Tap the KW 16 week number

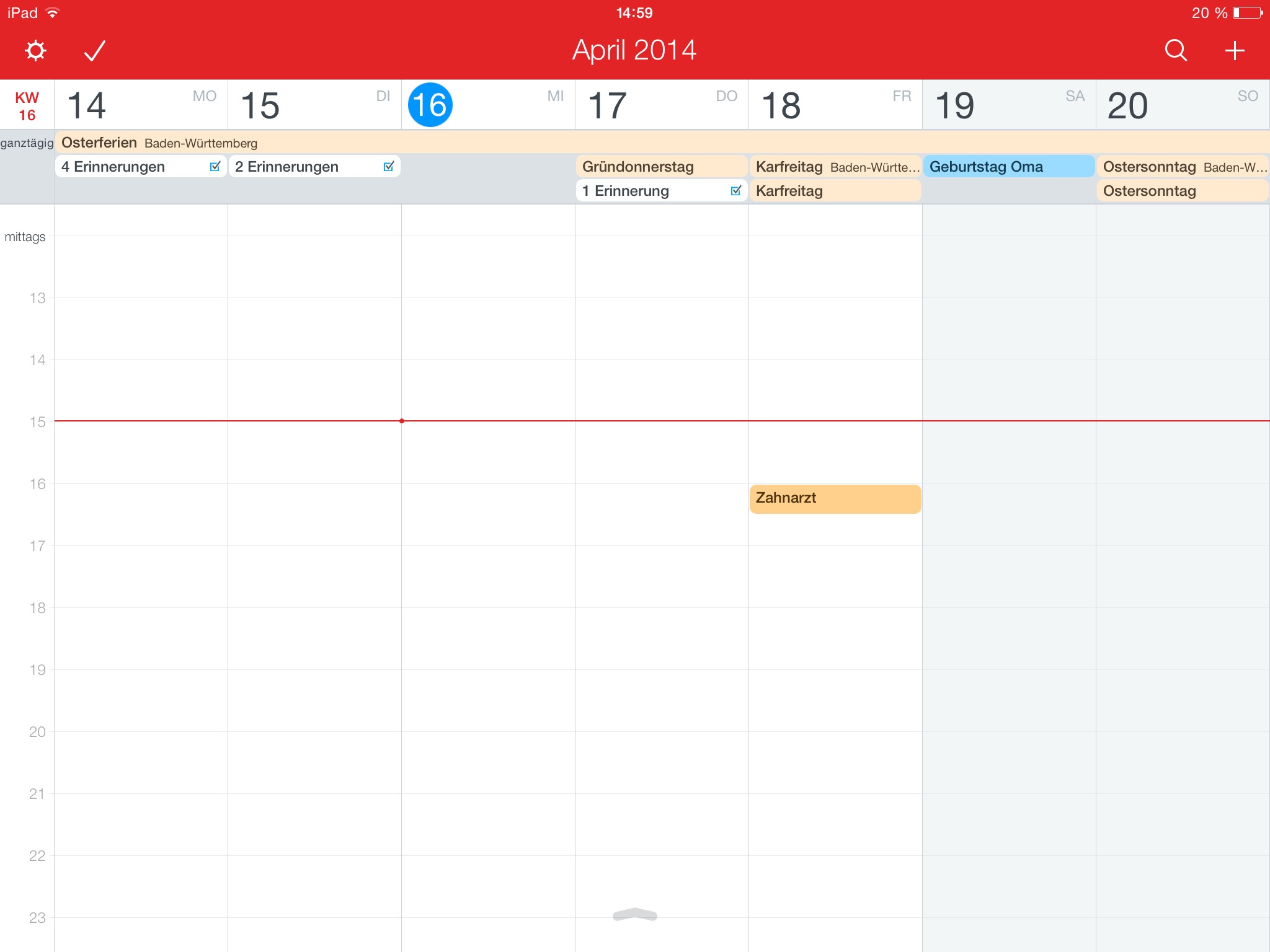click(x=27, y=106)
